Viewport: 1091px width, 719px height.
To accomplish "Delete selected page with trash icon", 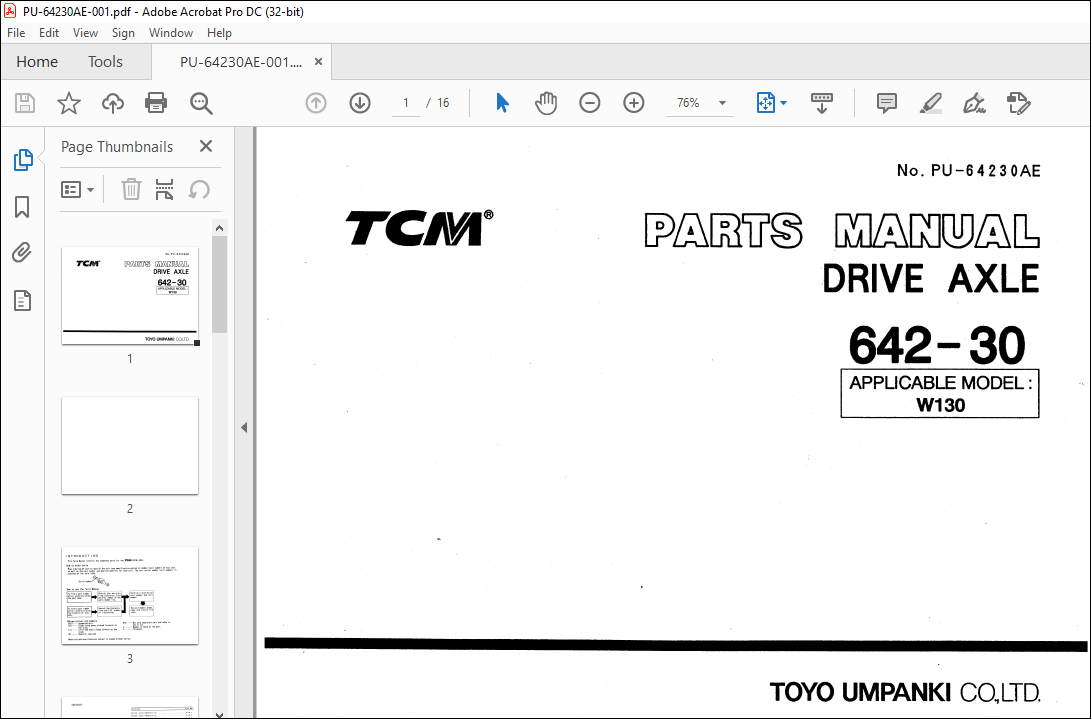I will (x=131, y=189).
